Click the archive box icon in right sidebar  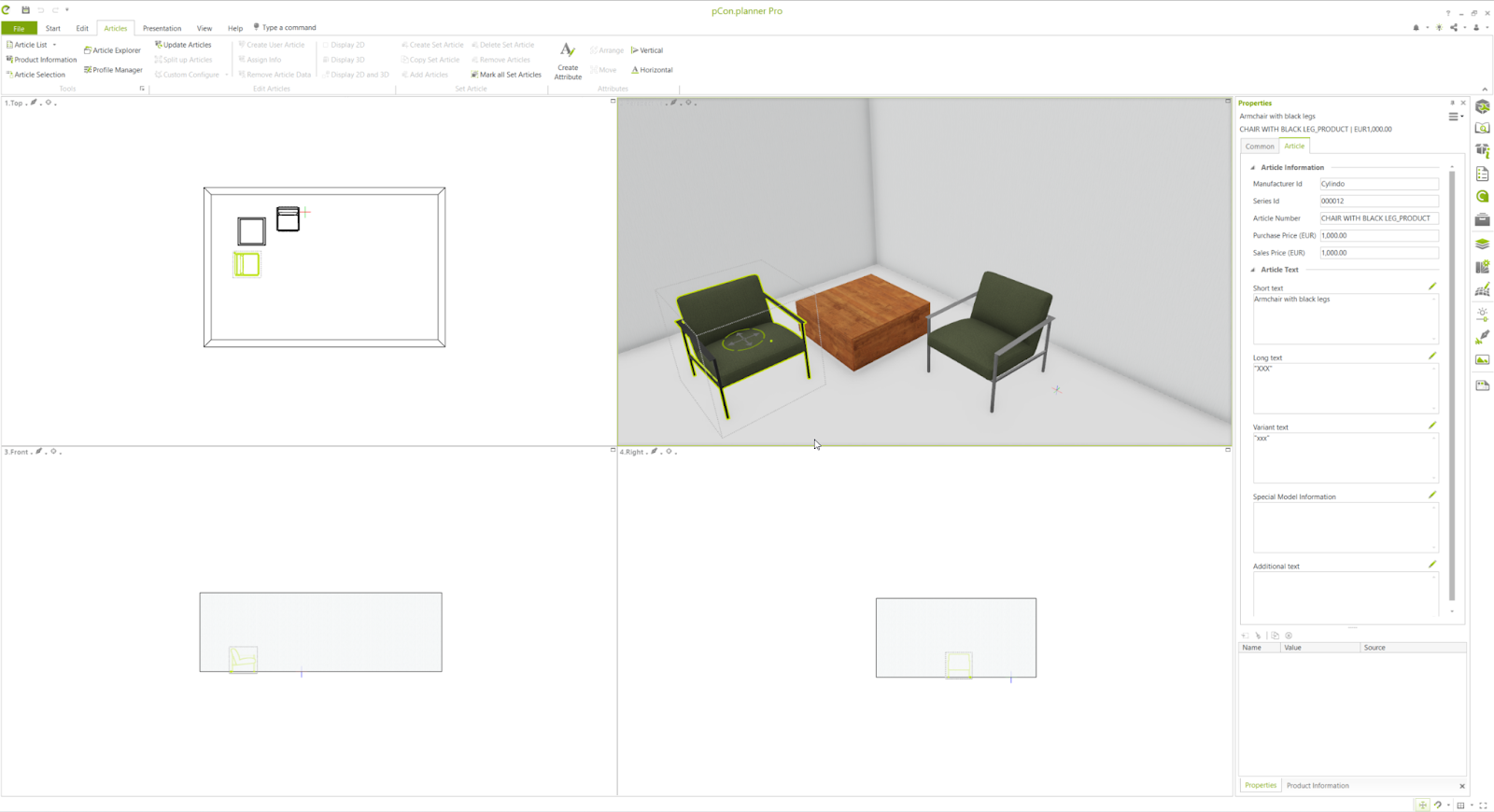point(1482,220)
